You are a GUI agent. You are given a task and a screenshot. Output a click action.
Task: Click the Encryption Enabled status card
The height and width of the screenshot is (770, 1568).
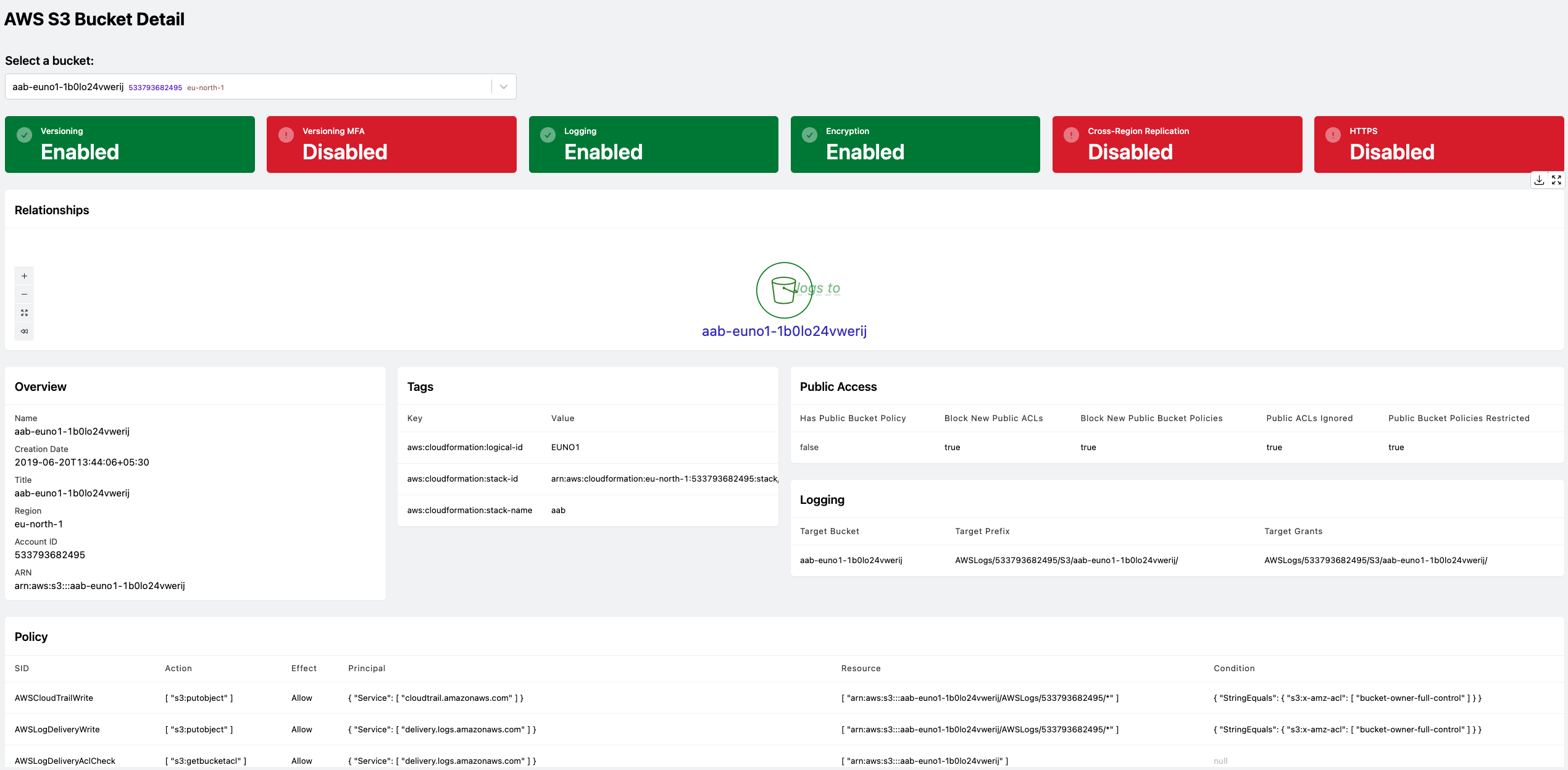coord(915,144)
